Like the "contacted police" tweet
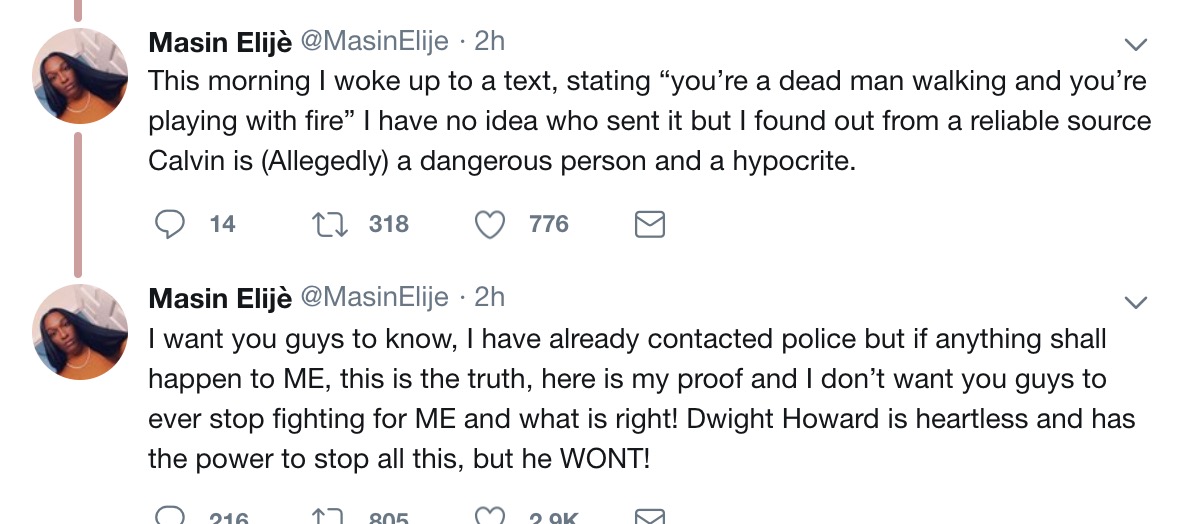Screen dimensions: 1204x524 click(489, 517)
